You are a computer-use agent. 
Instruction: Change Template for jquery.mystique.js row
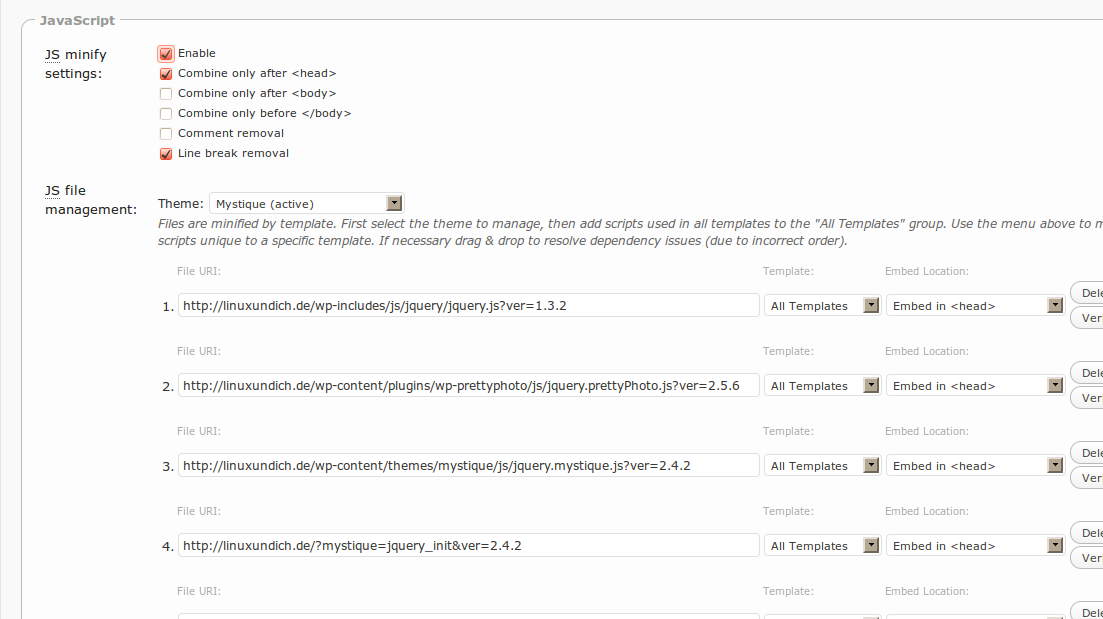pos(821,466)
